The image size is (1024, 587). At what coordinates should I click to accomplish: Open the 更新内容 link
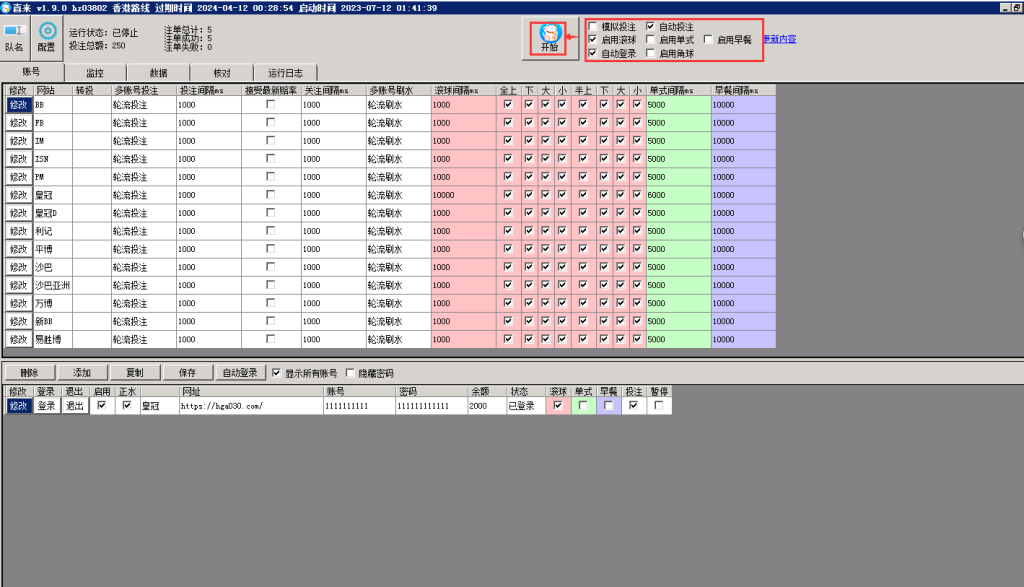(780, 39)
